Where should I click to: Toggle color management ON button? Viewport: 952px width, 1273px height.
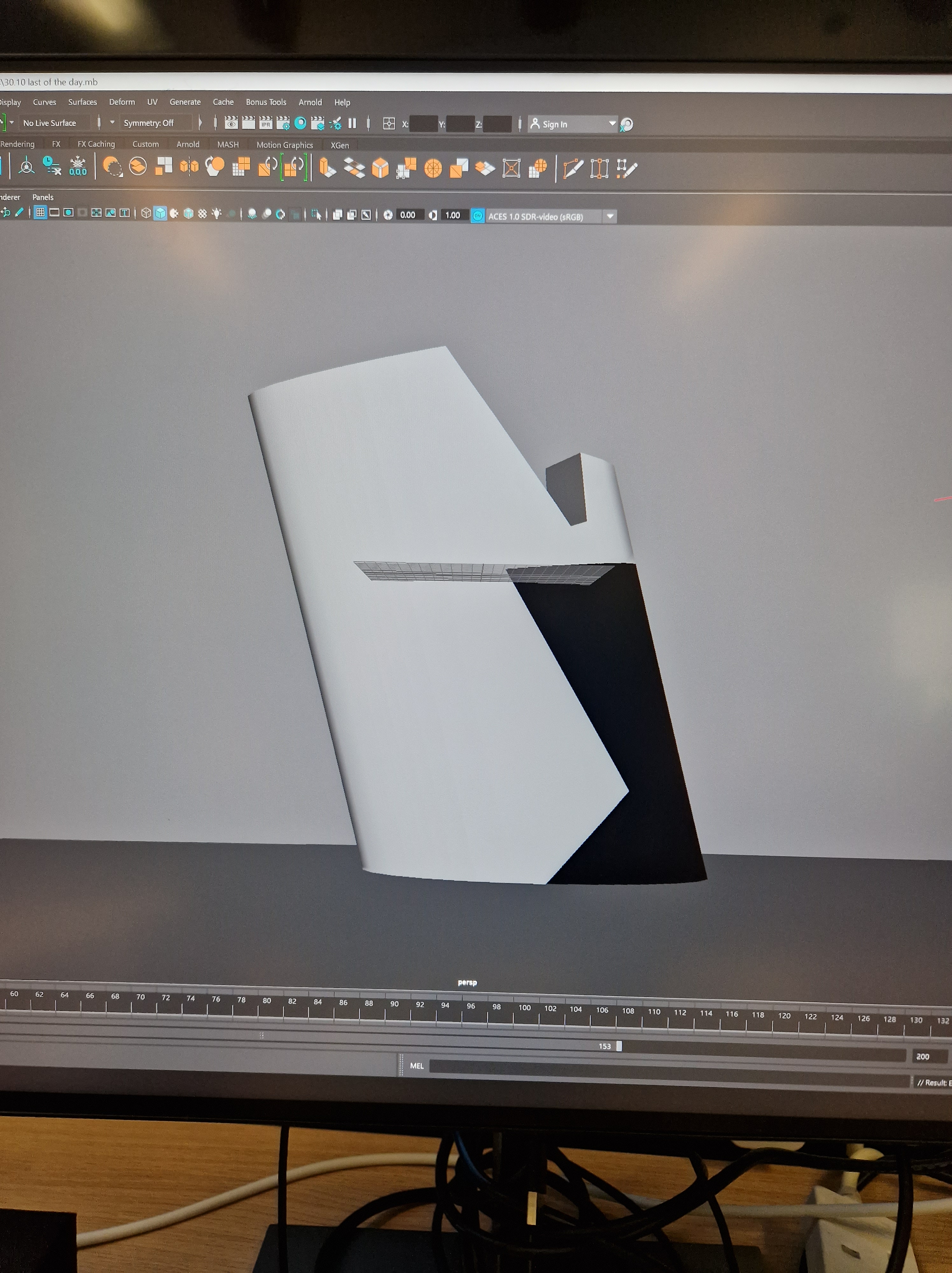click(x=478, y=216)
